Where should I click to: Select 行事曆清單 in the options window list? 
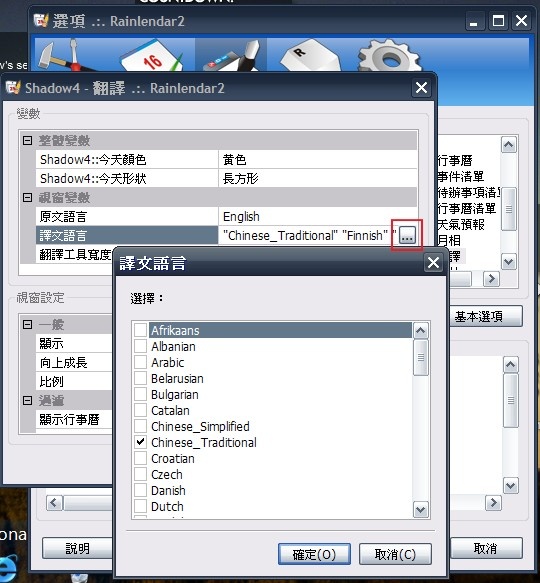pyautogui.click(x=467, y=209)
